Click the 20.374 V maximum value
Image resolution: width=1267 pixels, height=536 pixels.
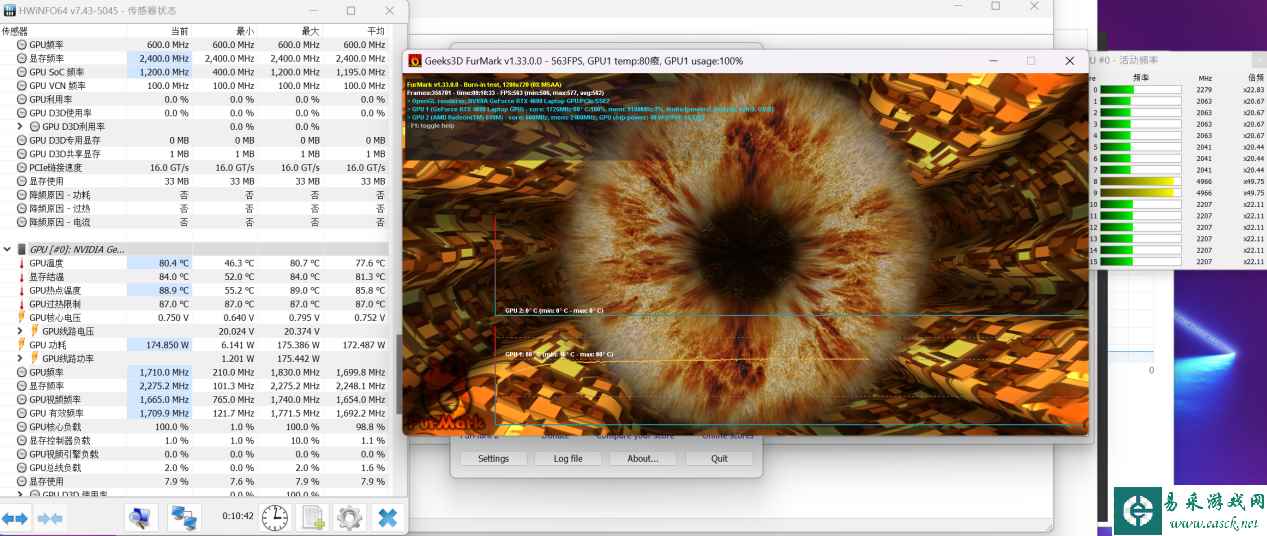302,331
